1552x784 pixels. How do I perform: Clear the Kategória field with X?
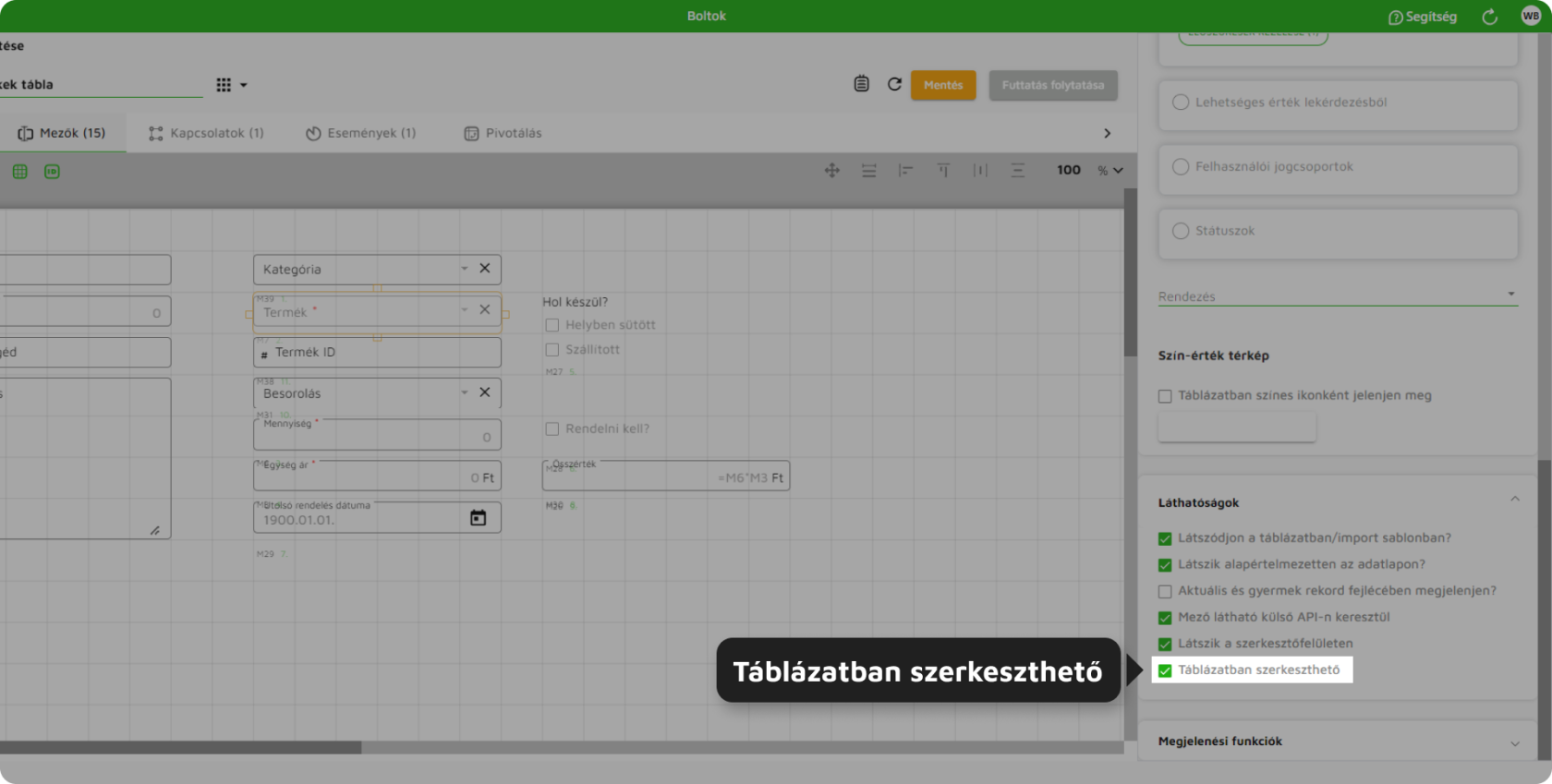click(x=485, y=269)
